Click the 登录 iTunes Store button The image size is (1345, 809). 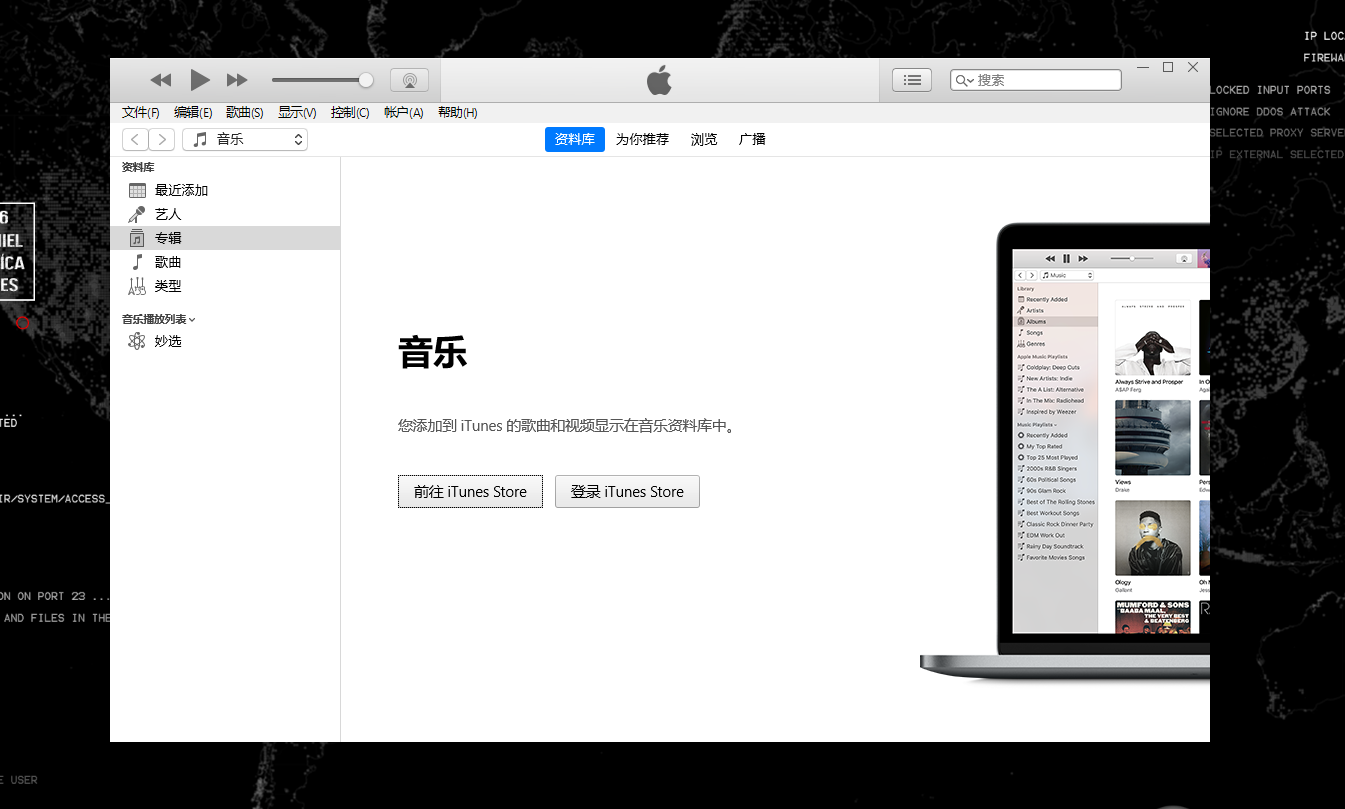(x=627, y=491)
